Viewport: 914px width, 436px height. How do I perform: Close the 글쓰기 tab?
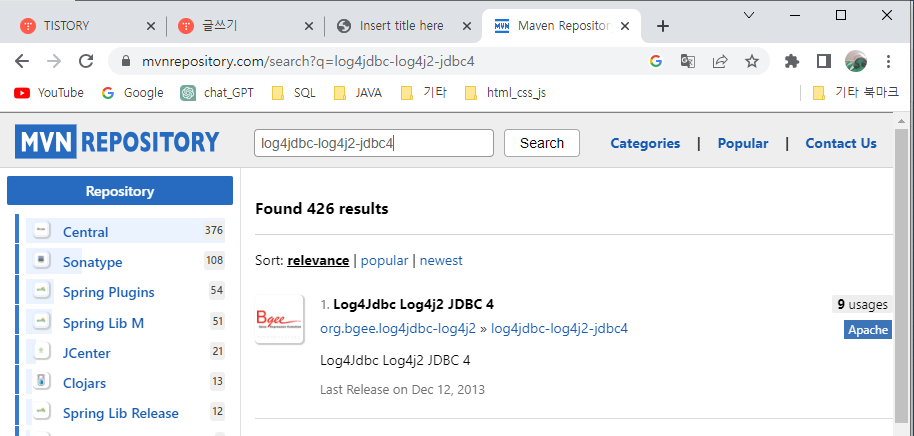click(x=309, y=26)
